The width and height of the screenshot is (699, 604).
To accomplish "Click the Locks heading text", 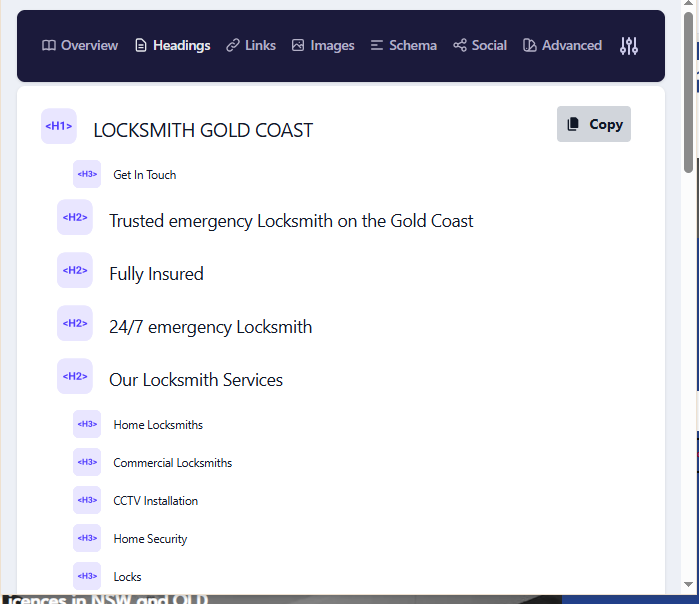I will click(127, 577).
